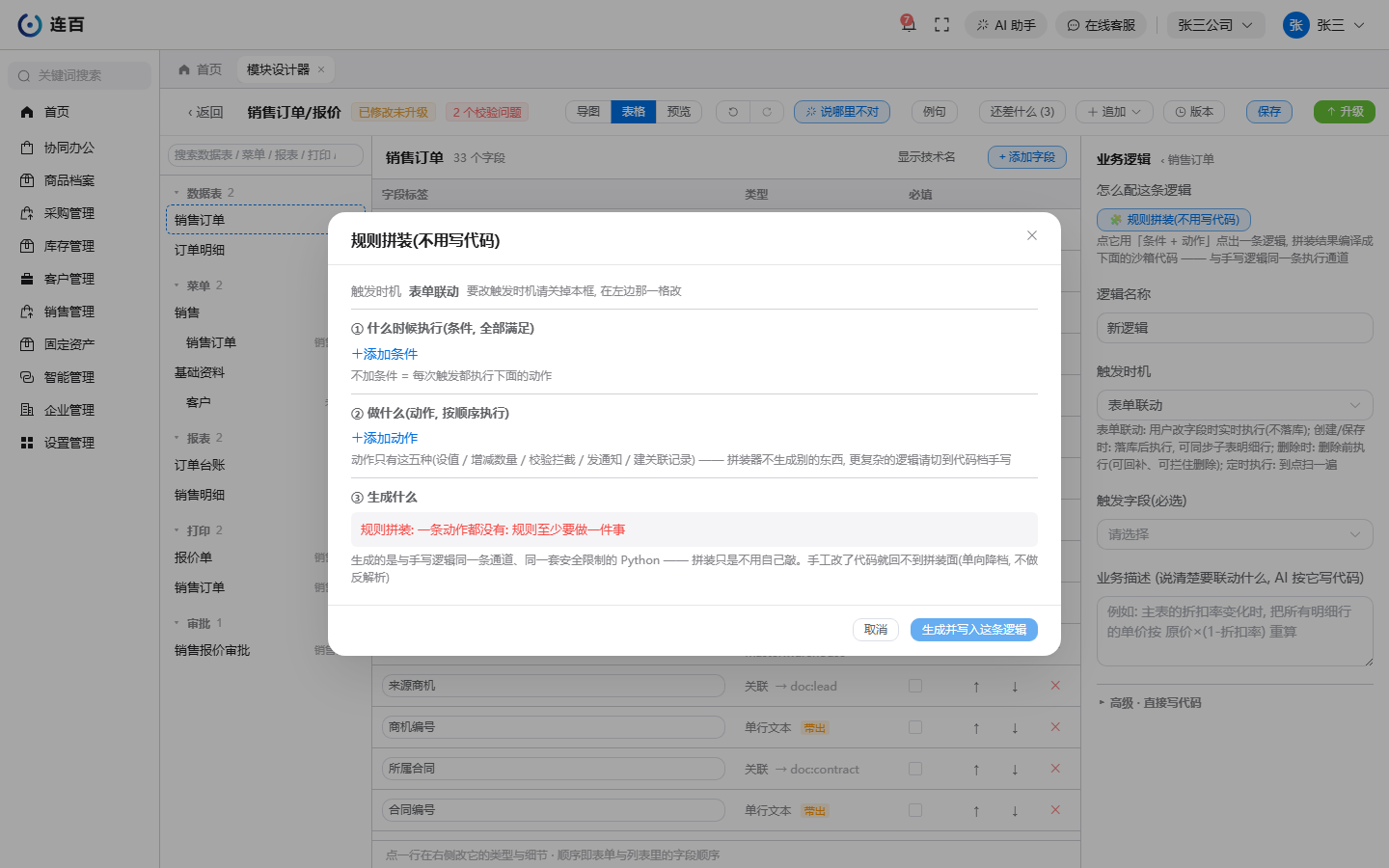Screen dimensions: 1389x868
Task: Open the 触发时机 表单联动 dropdown
Action: 1235,405
